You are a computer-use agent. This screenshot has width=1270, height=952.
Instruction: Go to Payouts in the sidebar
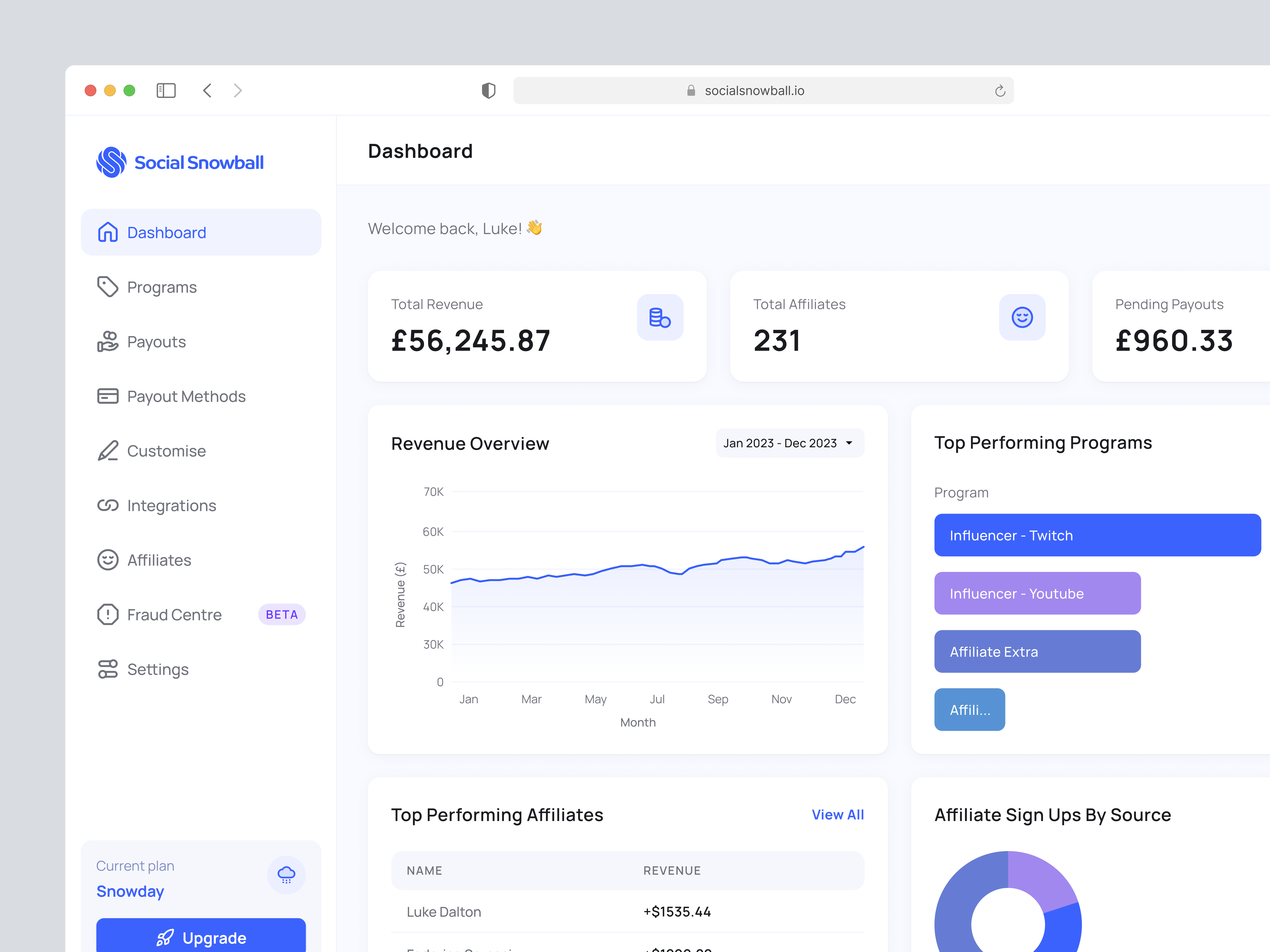click(156, 342)
